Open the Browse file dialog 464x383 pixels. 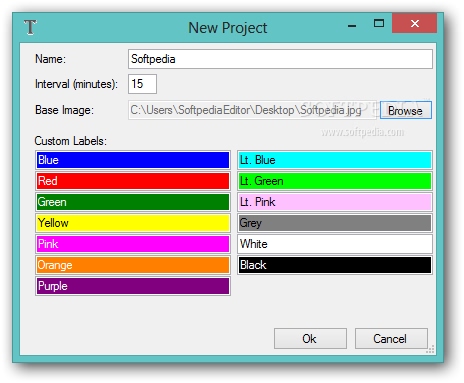(406, 110)
